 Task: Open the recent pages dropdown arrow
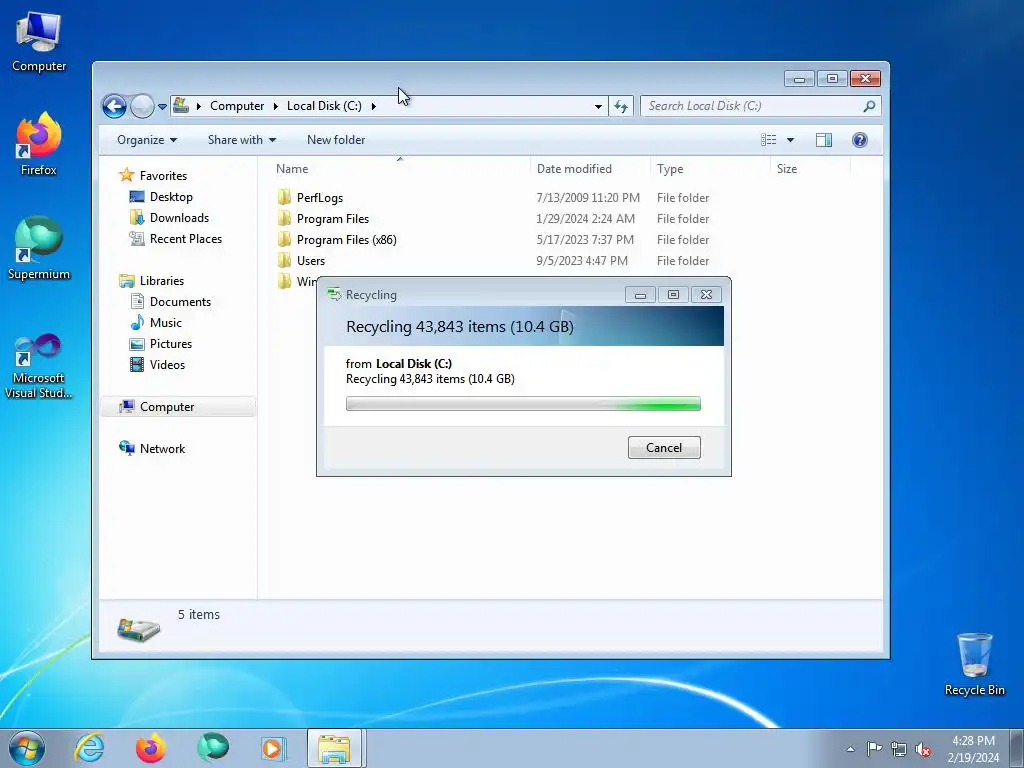[x=162, y=106]
